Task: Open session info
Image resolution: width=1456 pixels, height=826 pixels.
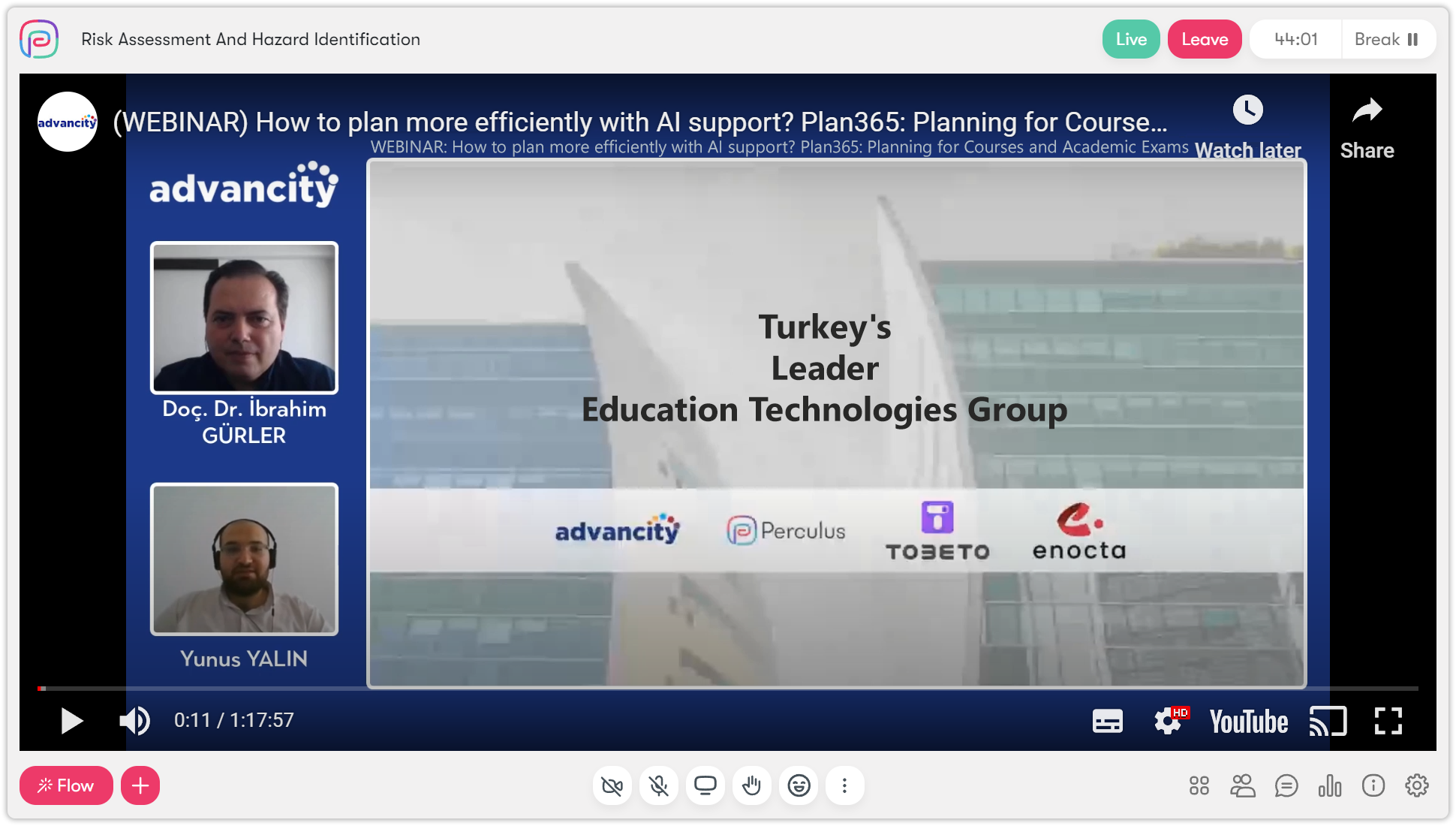Action: tap(1373, 785)
